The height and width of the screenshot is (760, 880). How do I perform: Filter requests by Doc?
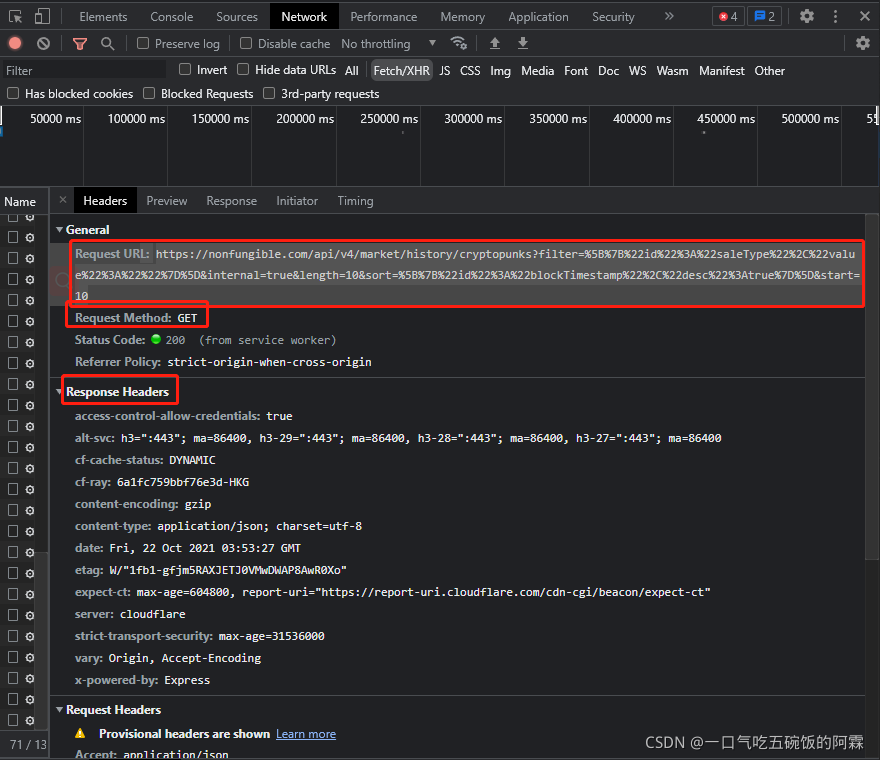pos(608,71)
